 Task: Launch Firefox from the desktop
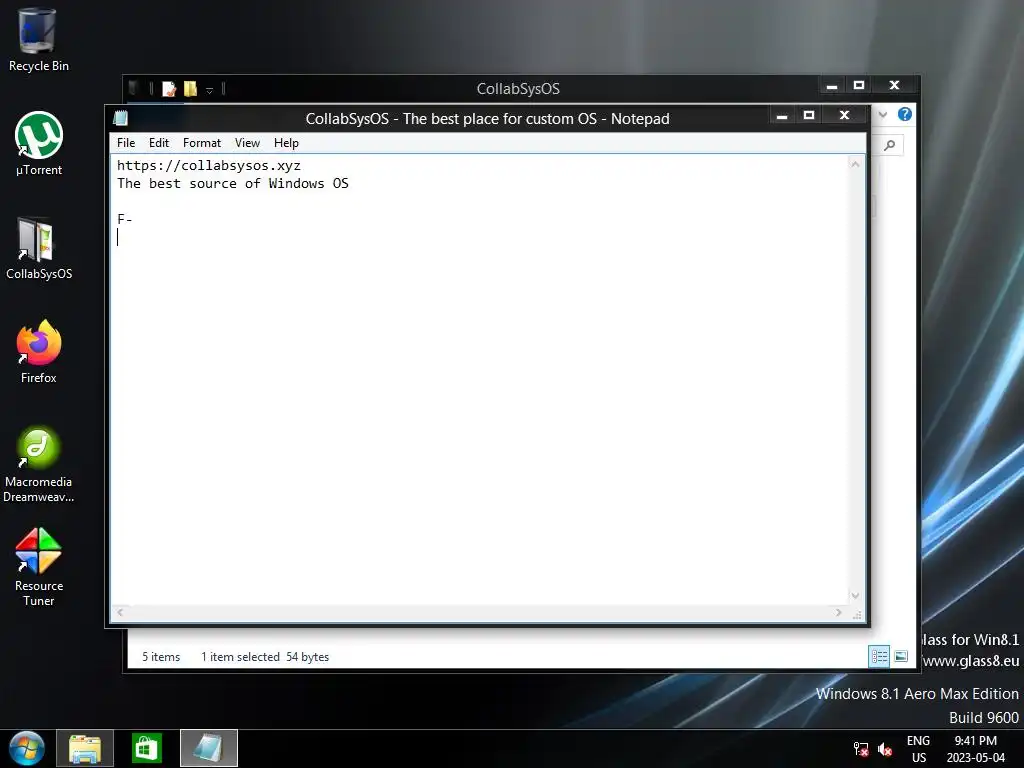coord(39,351)
